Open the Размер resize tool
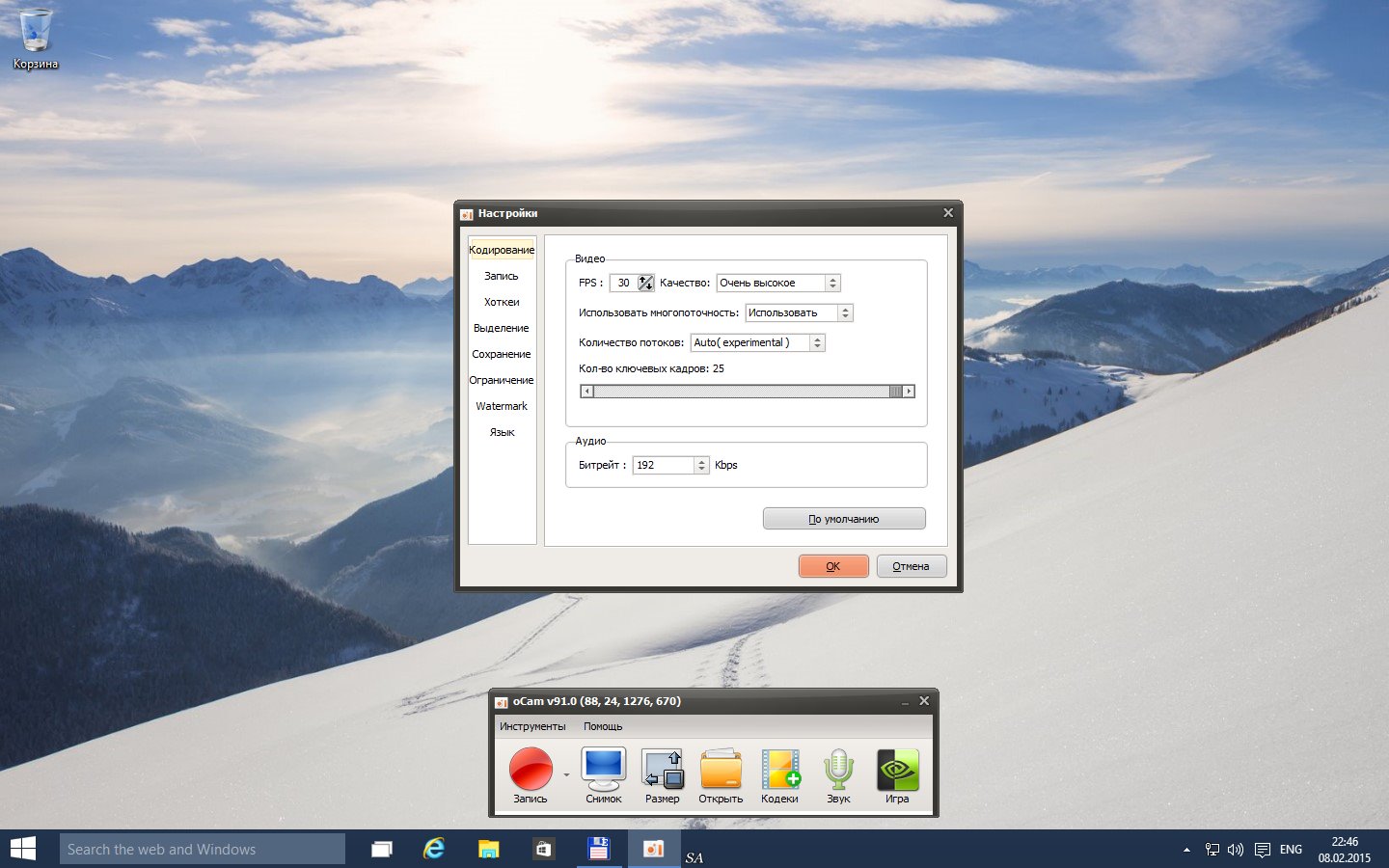 pyautogui.click(x=663, y=769)
